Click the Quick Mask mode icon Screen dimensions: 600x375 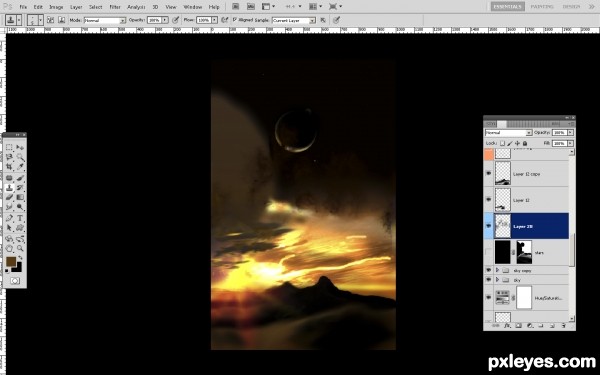click(x=15, y=281)
